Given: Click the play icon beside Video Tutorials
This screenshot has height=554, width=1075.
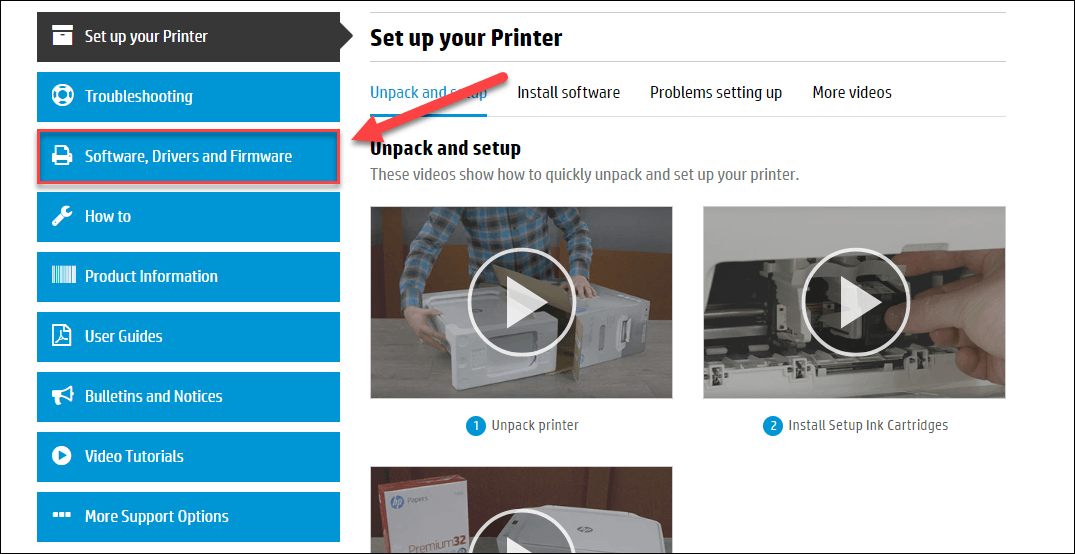Looking at the screenshot, I should (62, 456).
